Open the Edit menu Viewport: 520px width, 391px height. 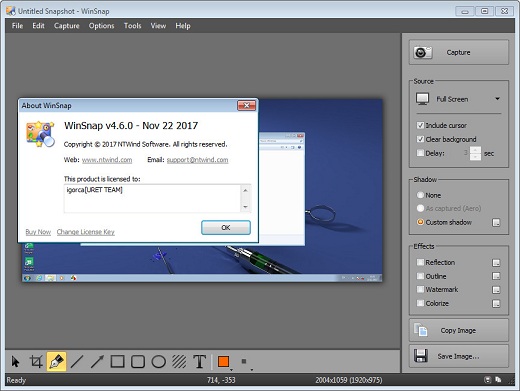[38, 26]
